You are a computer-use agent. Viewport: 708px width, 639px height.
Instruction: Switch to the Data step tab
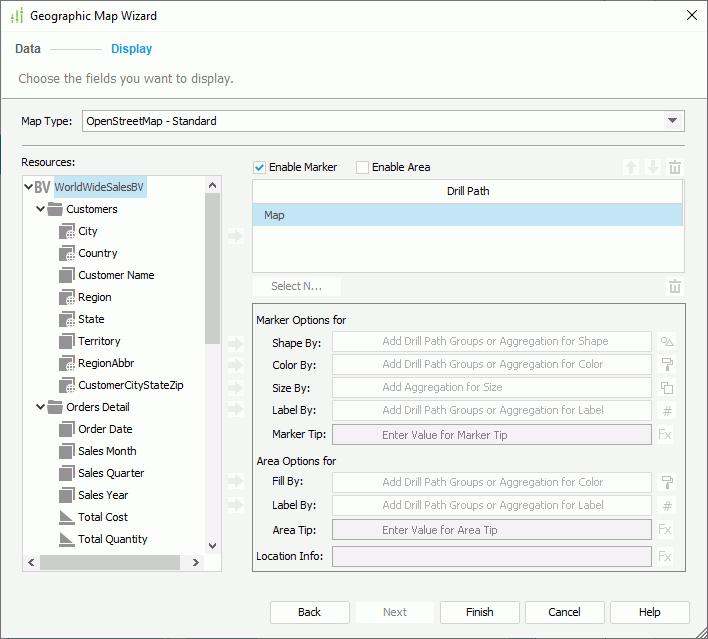click(28, 48)
